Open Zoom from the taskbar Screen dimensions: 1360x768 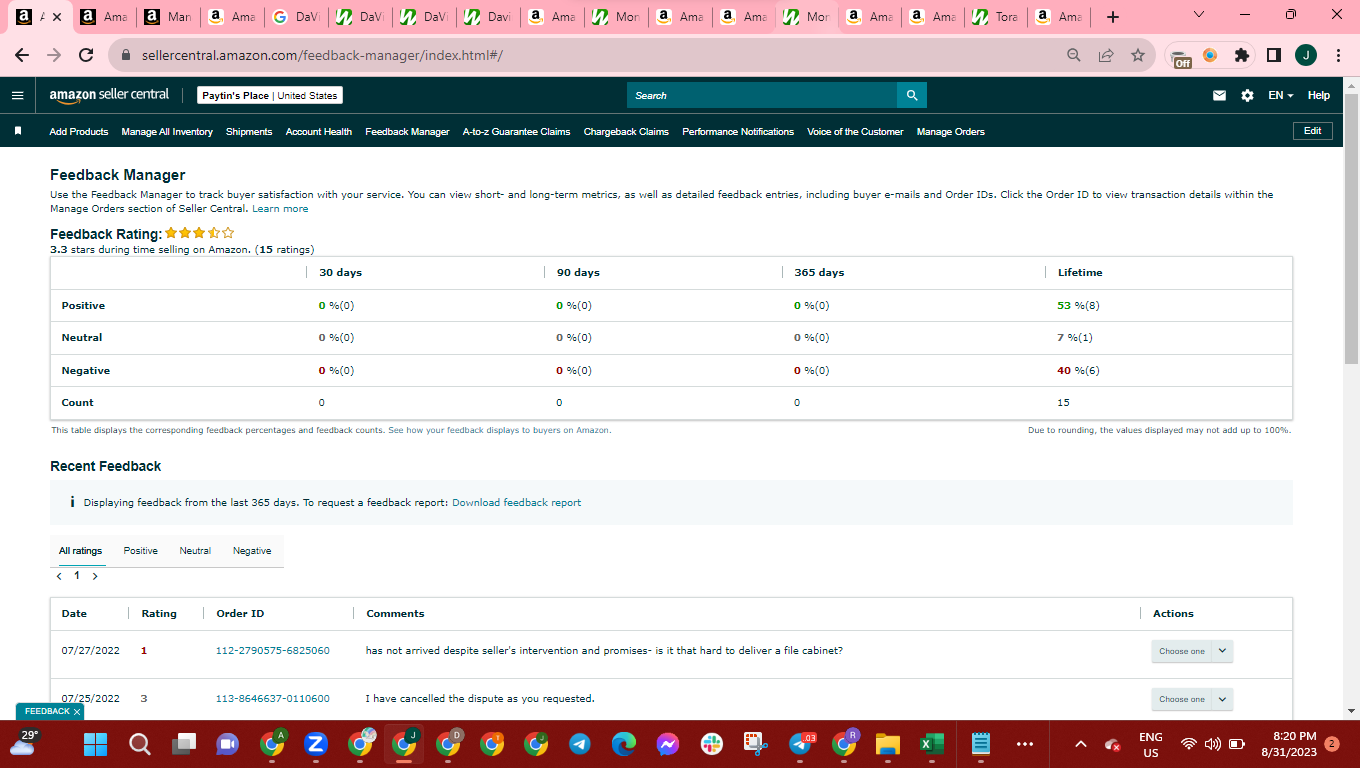point(315,744)
